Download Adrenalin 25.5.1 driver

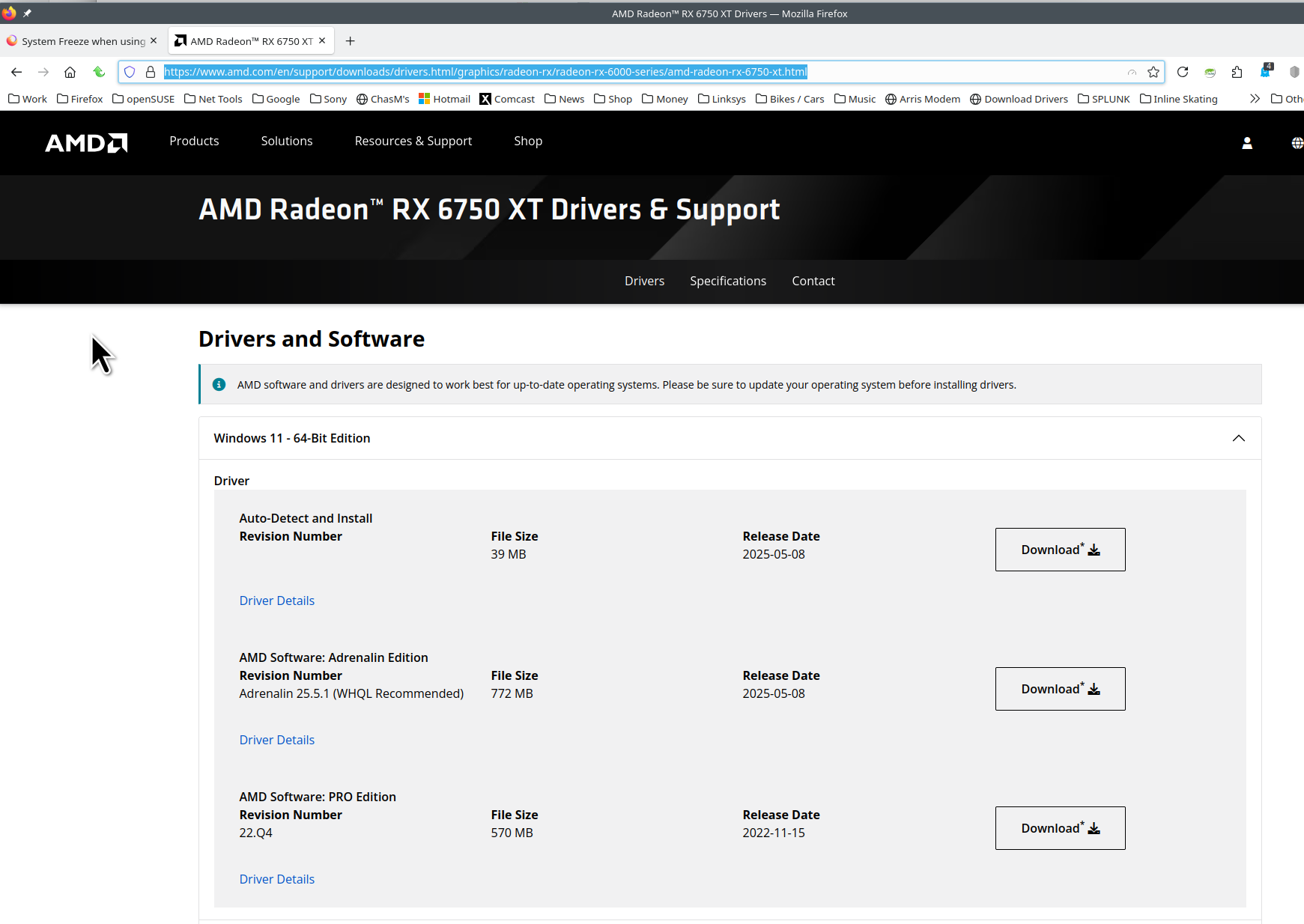(x=1060, y=689)
